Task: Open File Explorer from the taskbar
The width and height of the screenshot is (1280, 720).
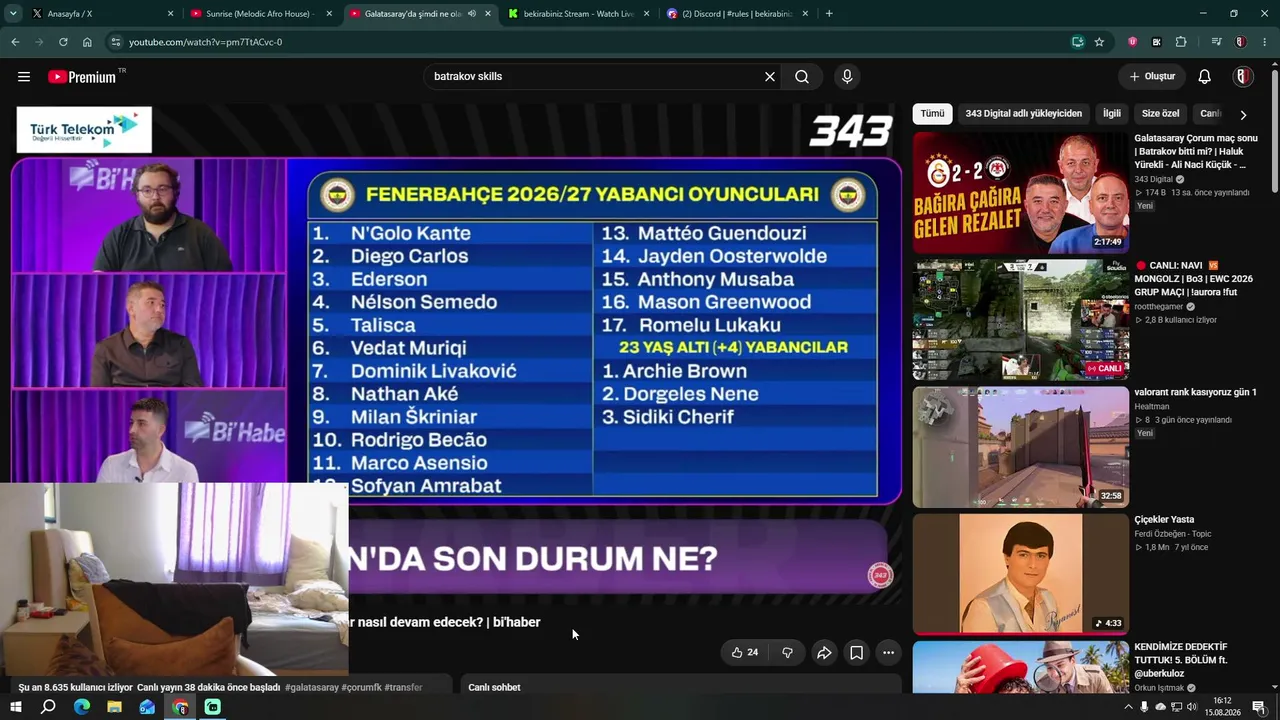Action: click(x=114, y=707)
